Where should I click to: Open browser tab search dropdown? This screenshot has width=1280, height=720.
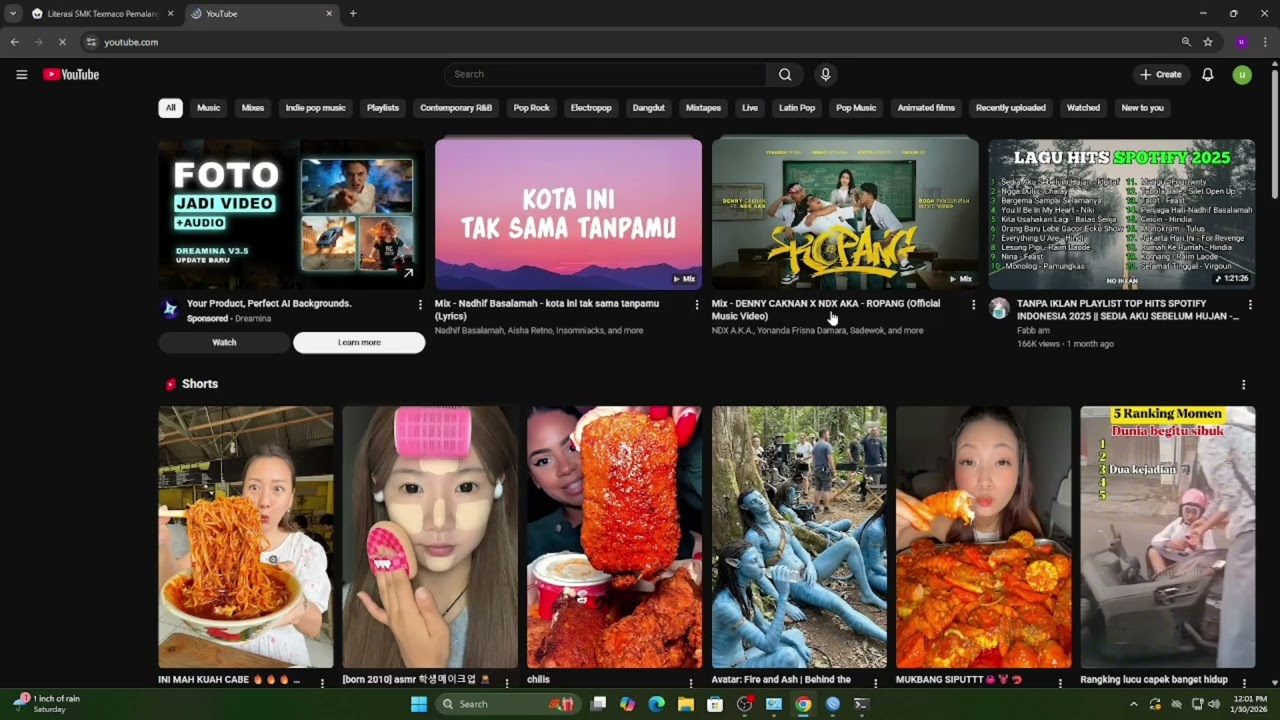coord(12,14)
